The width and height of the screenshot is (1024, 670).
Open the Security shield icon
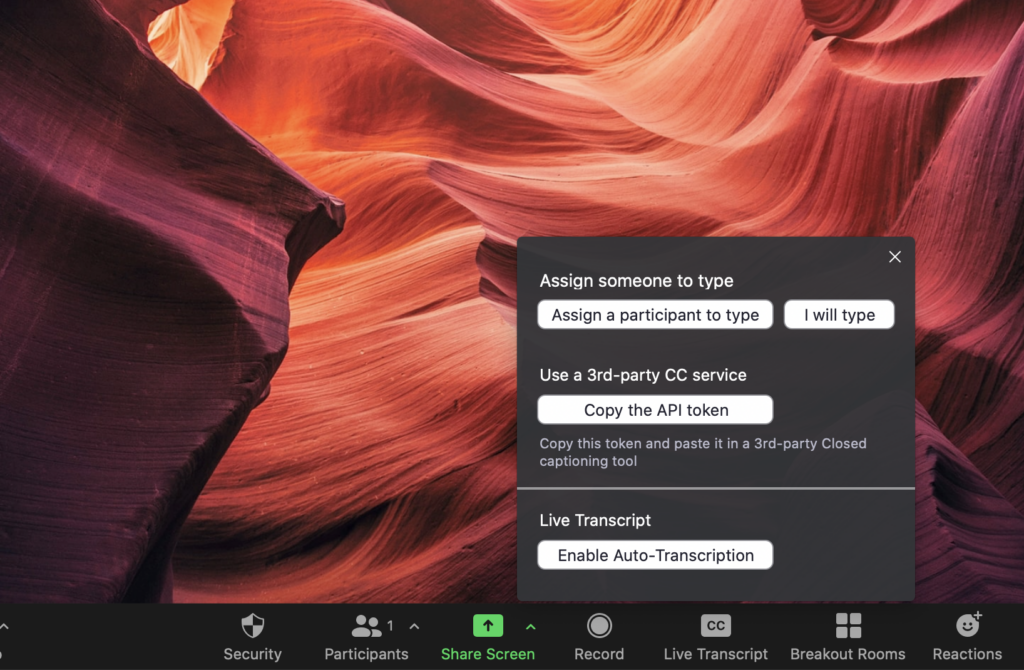point(253,627)
